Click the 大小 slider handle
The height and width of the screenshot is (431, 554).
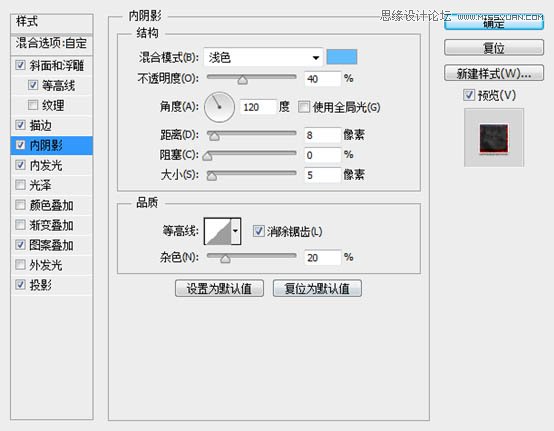[x=212, y=176]
